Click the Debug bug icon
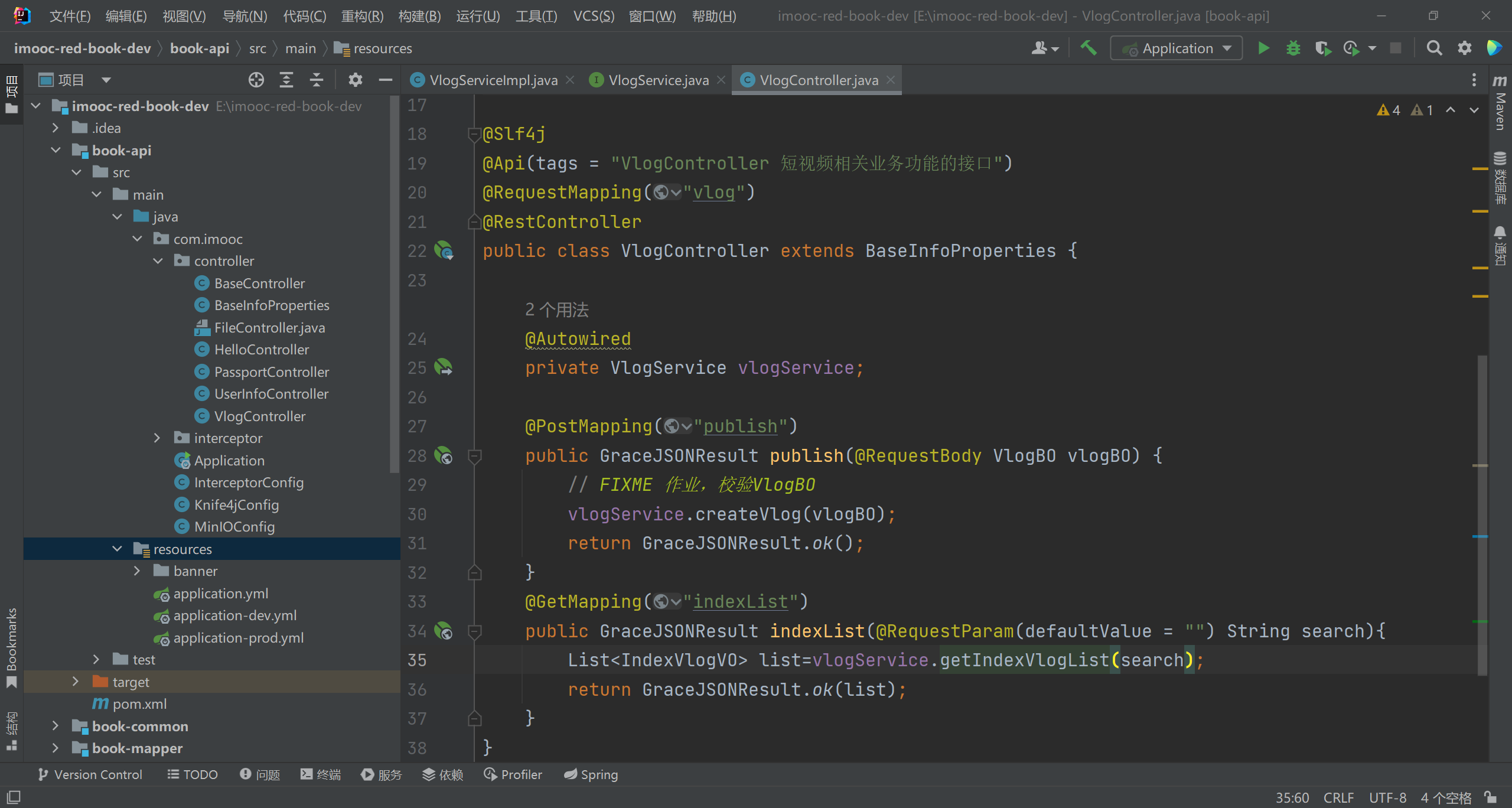 pyautogui.click(x=1293, y=48)
